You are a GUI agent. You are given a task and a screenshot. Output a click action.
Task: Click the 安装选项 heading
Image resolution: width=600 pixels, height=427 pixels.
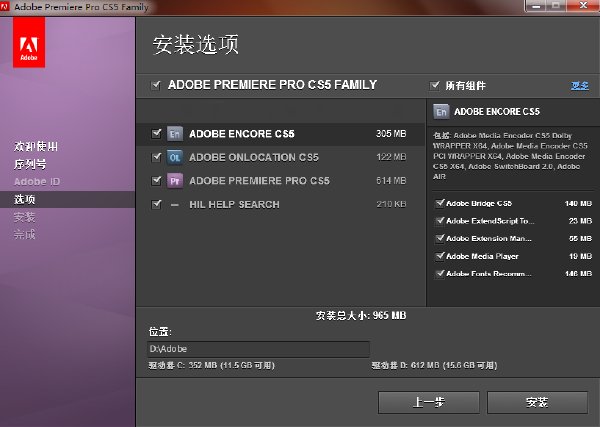click(196, 44)
